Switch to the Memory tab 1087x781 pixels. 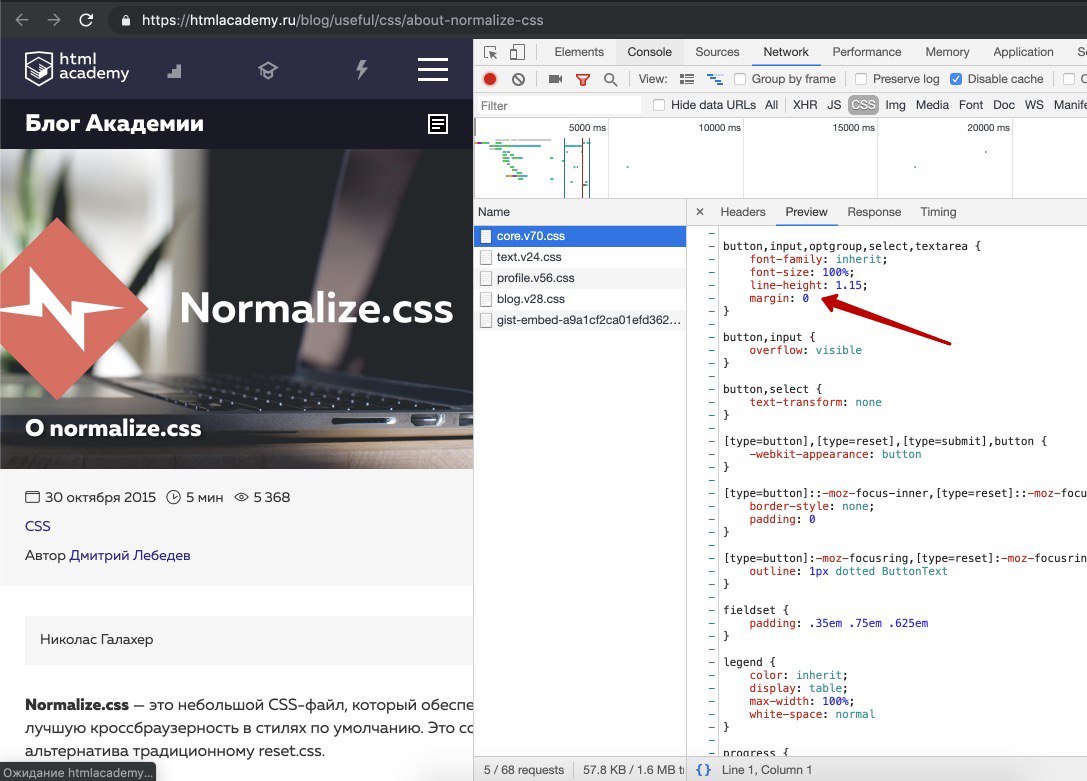pyautogui.click(x=947, y=52)
